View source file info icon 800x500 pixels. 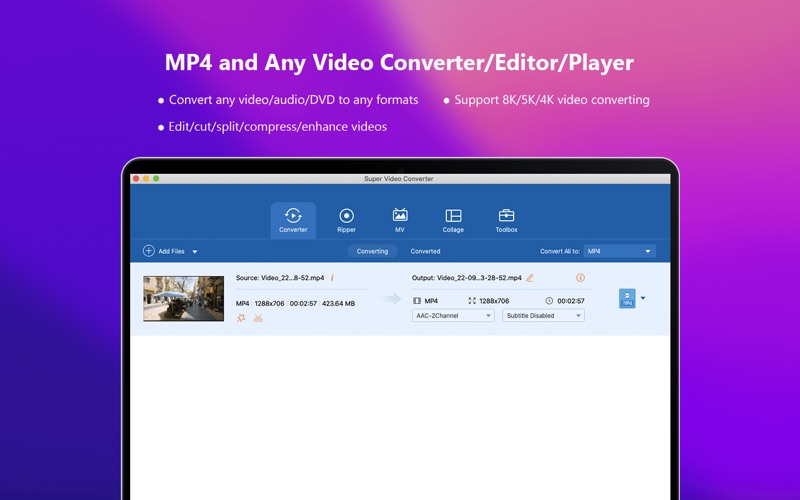coord(332,278)
